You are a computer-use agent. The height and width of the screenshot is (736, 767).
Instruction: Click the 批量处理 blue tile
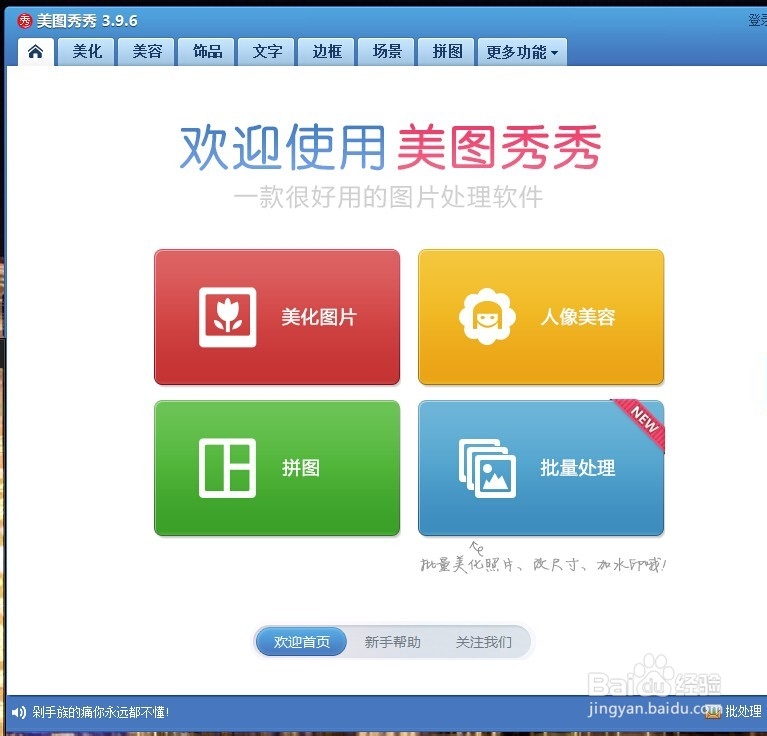[x=541, y=468]
